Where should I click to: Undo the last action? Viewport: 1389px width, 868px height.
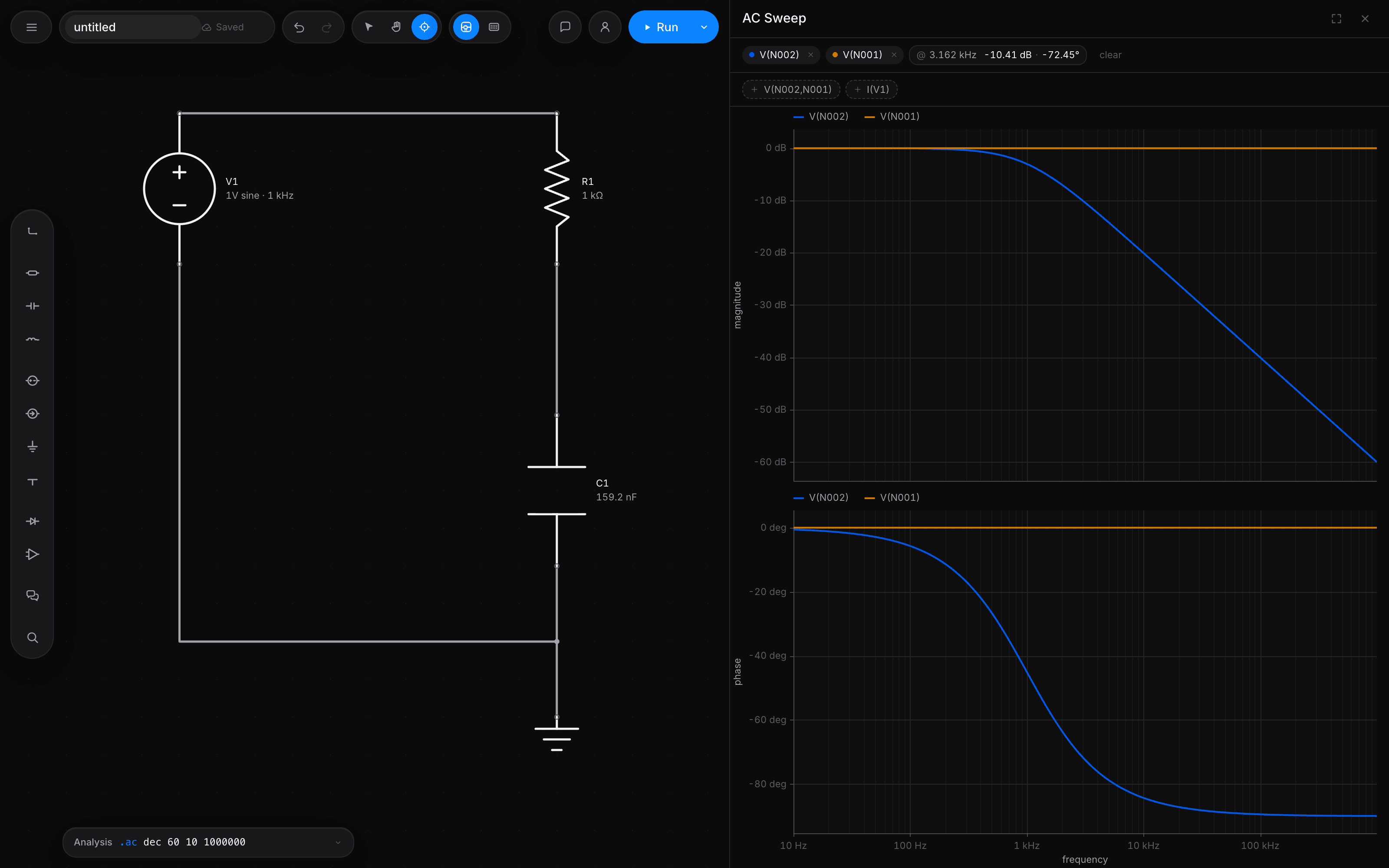299,27
